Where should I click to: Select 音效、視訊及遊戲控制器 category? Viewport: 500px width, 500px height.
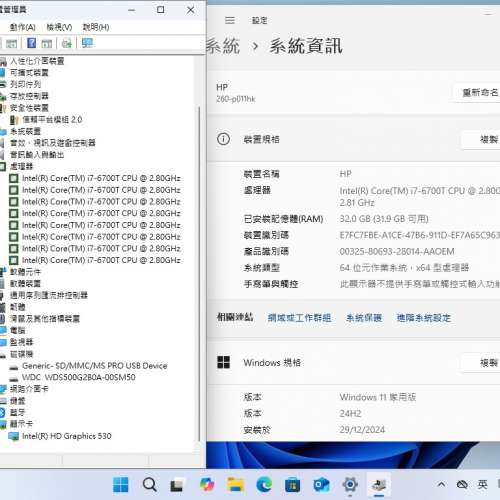click(x=53, y=143)
